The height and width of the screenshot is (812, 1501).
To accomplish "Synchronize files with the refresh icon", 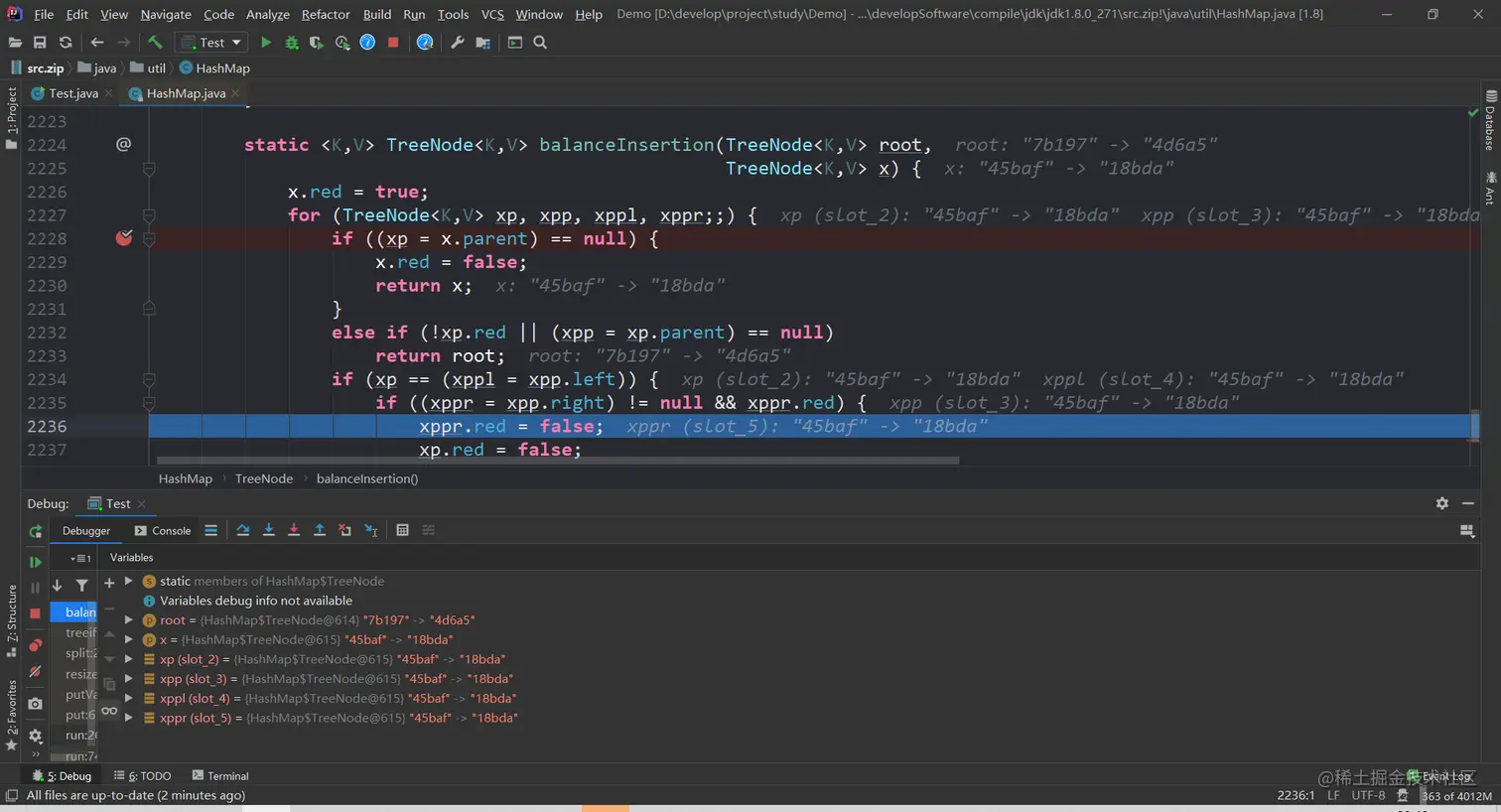I will click(x=66, y=43).
